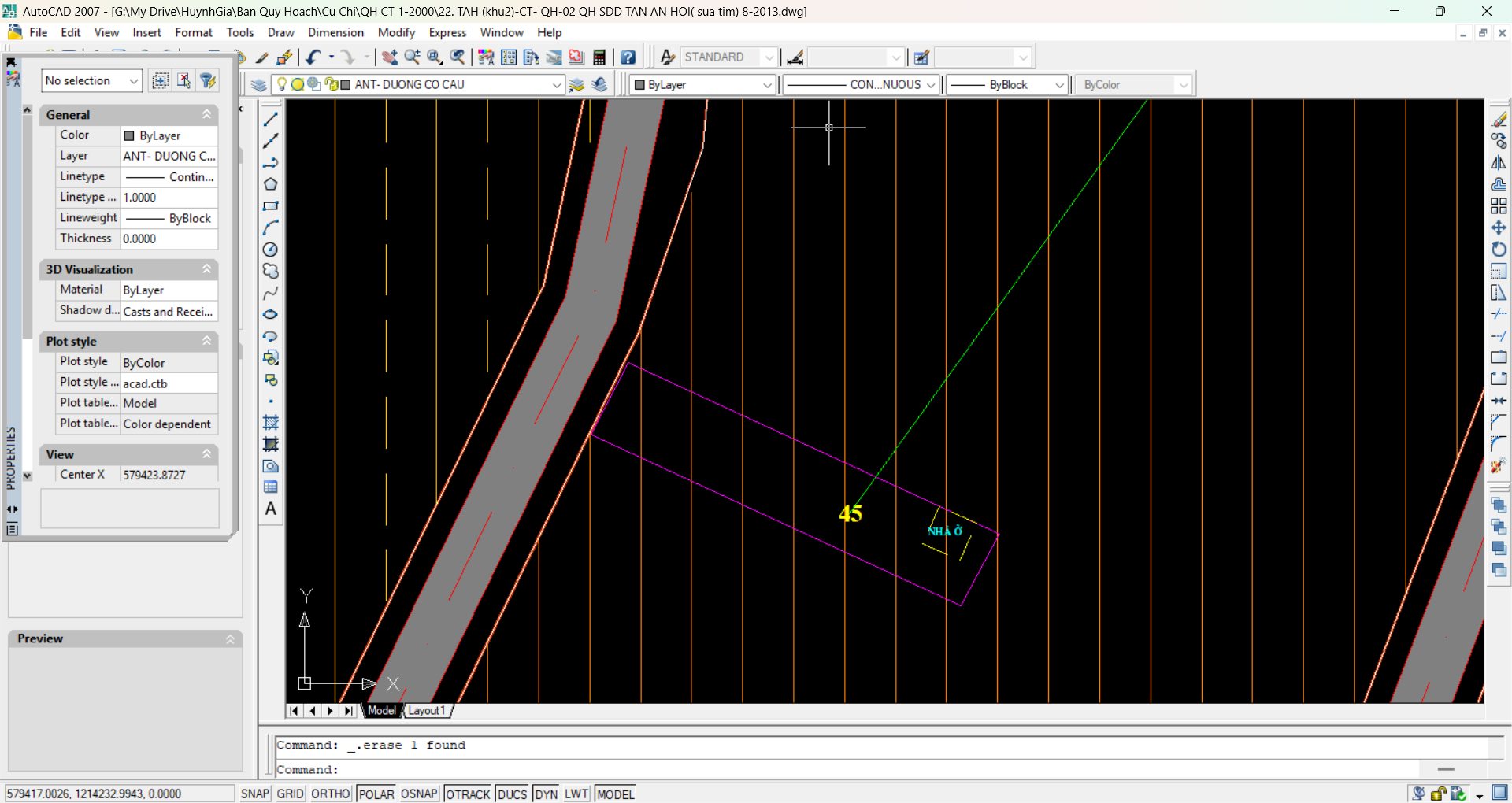Click the Layer Properties Manager icon

tap(258, 85)
